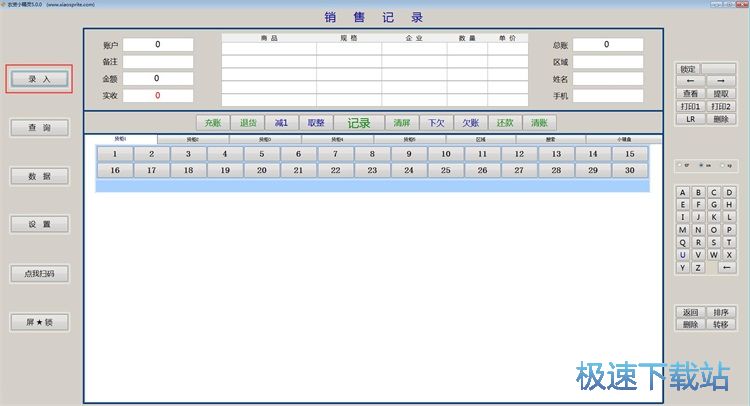Open the 数据 data section
750x406 pixels.
(39, 176)
